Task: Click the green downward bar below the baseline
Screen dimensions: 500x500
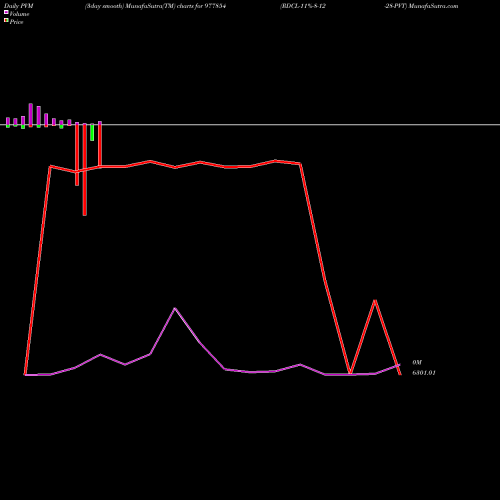Action: point(92,132)
